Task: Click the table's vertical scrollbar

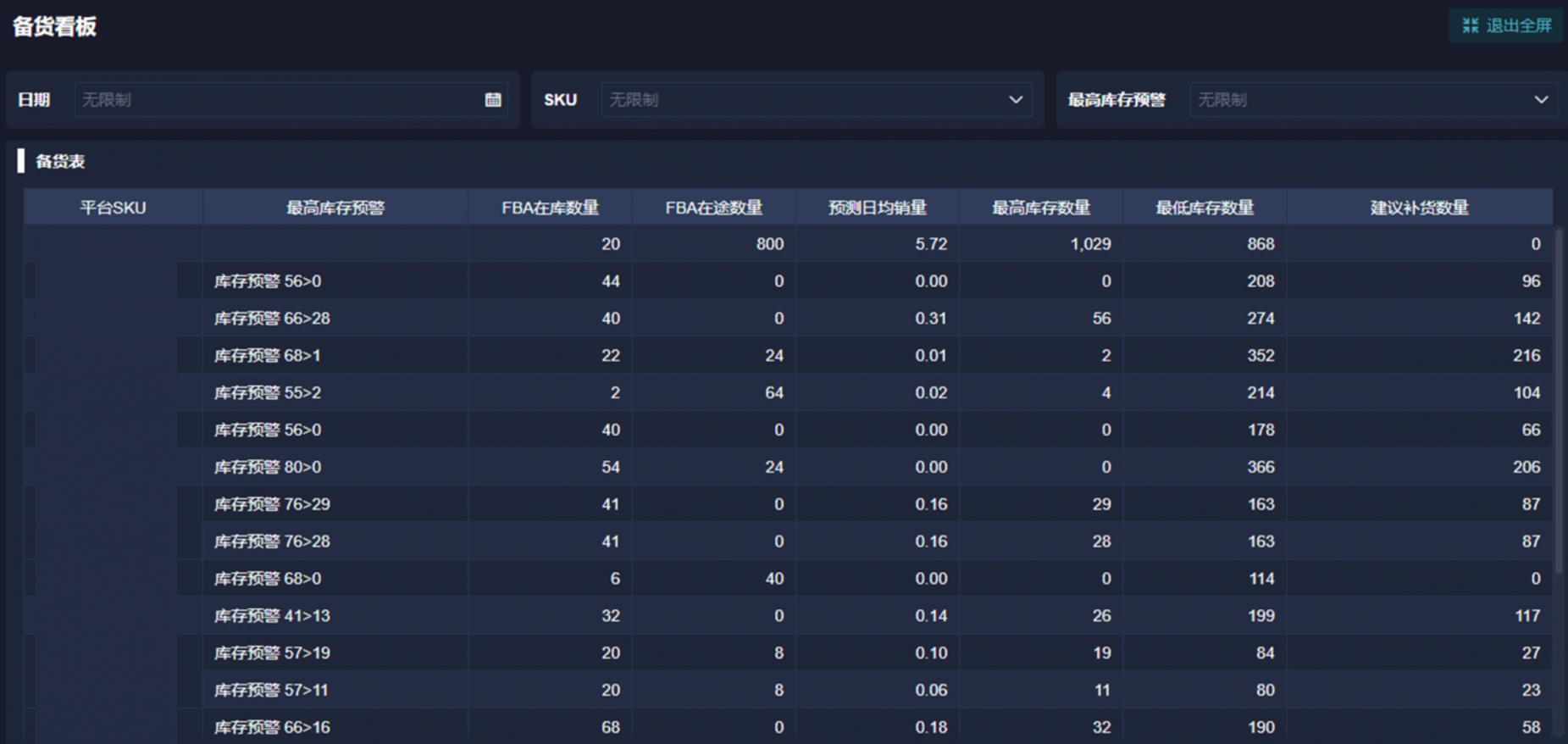Action: [x=1559, y=398]
